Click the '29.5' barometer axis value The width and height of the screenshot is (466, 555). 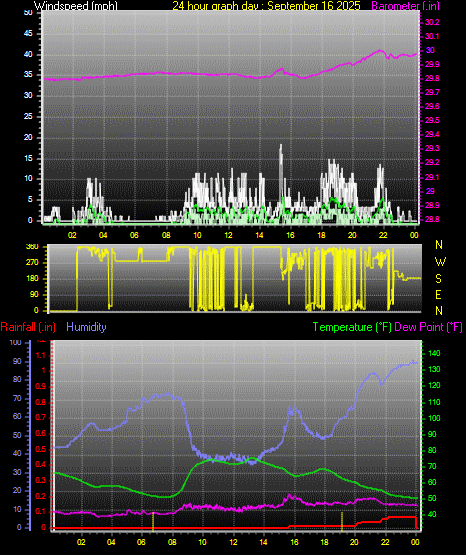432,120
